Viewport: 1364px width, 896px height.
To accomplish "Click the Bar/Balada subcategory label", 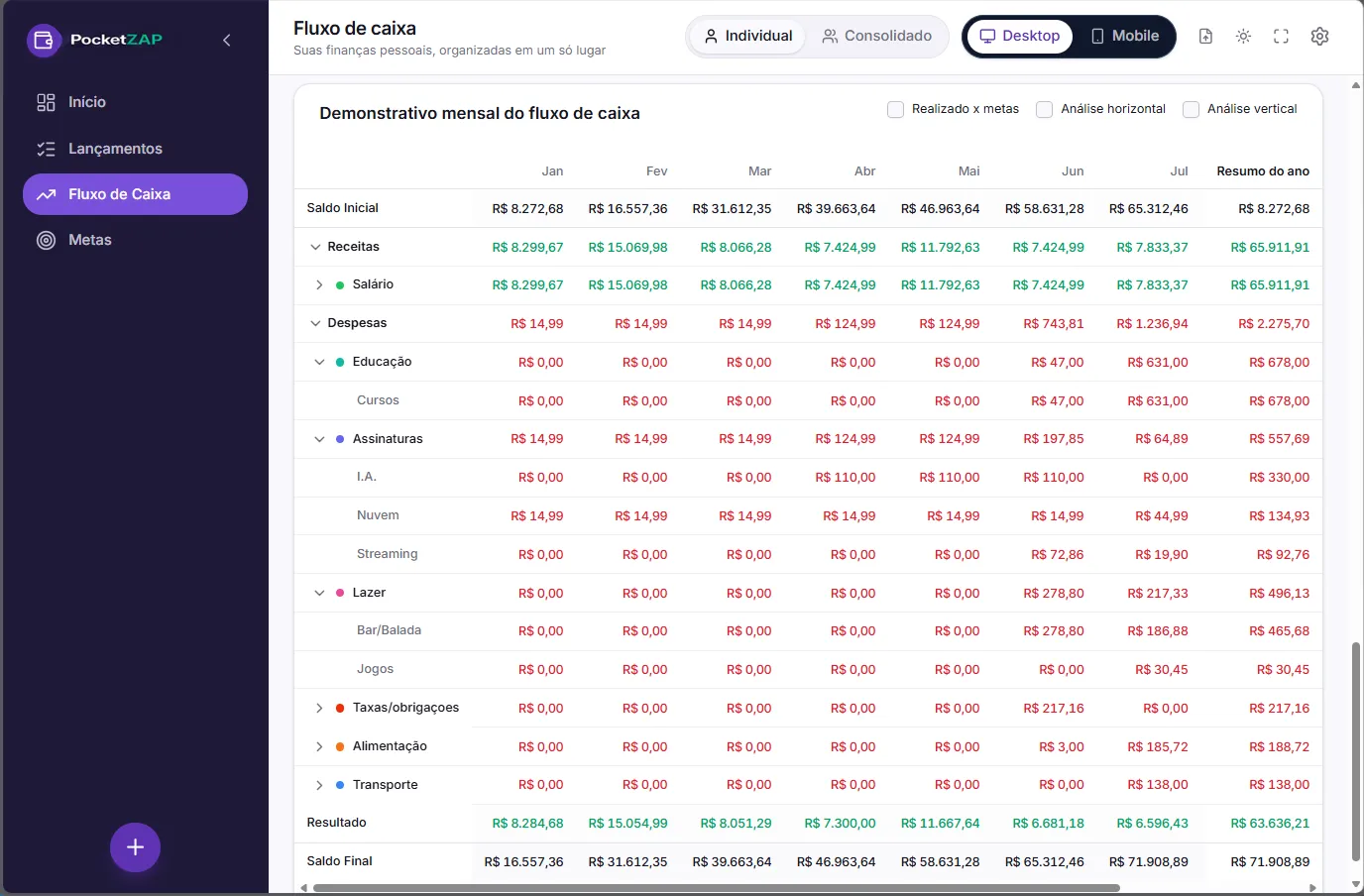I will [389, 630].
